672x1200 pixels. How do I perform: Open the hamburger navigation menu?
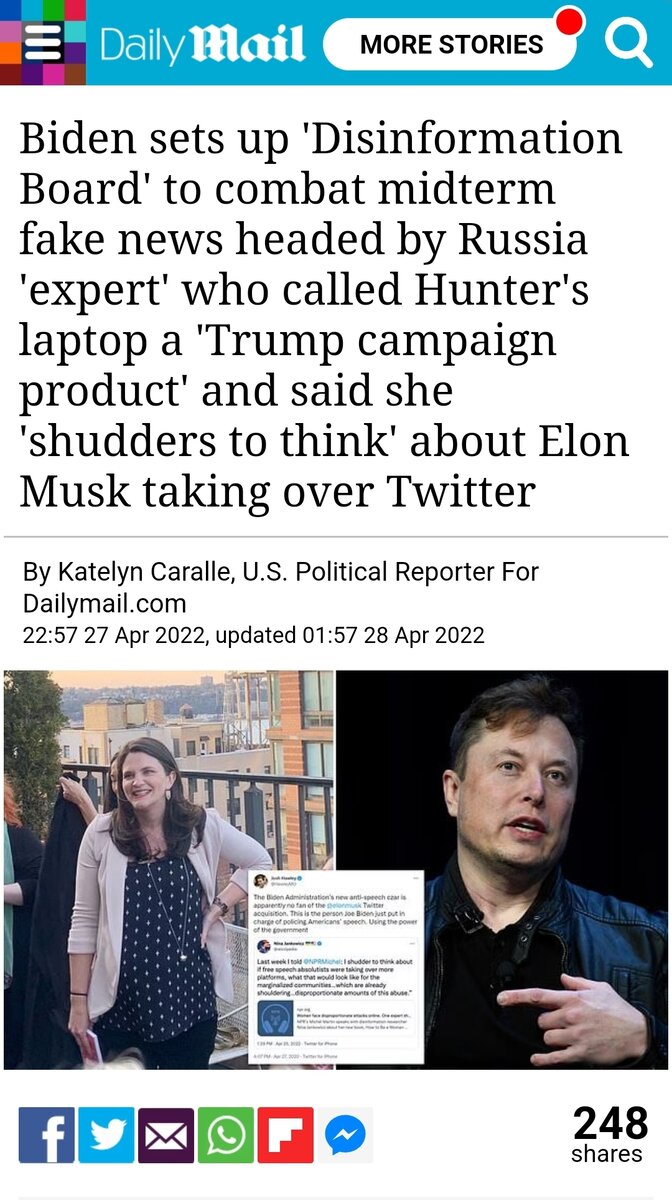point(42,42)
